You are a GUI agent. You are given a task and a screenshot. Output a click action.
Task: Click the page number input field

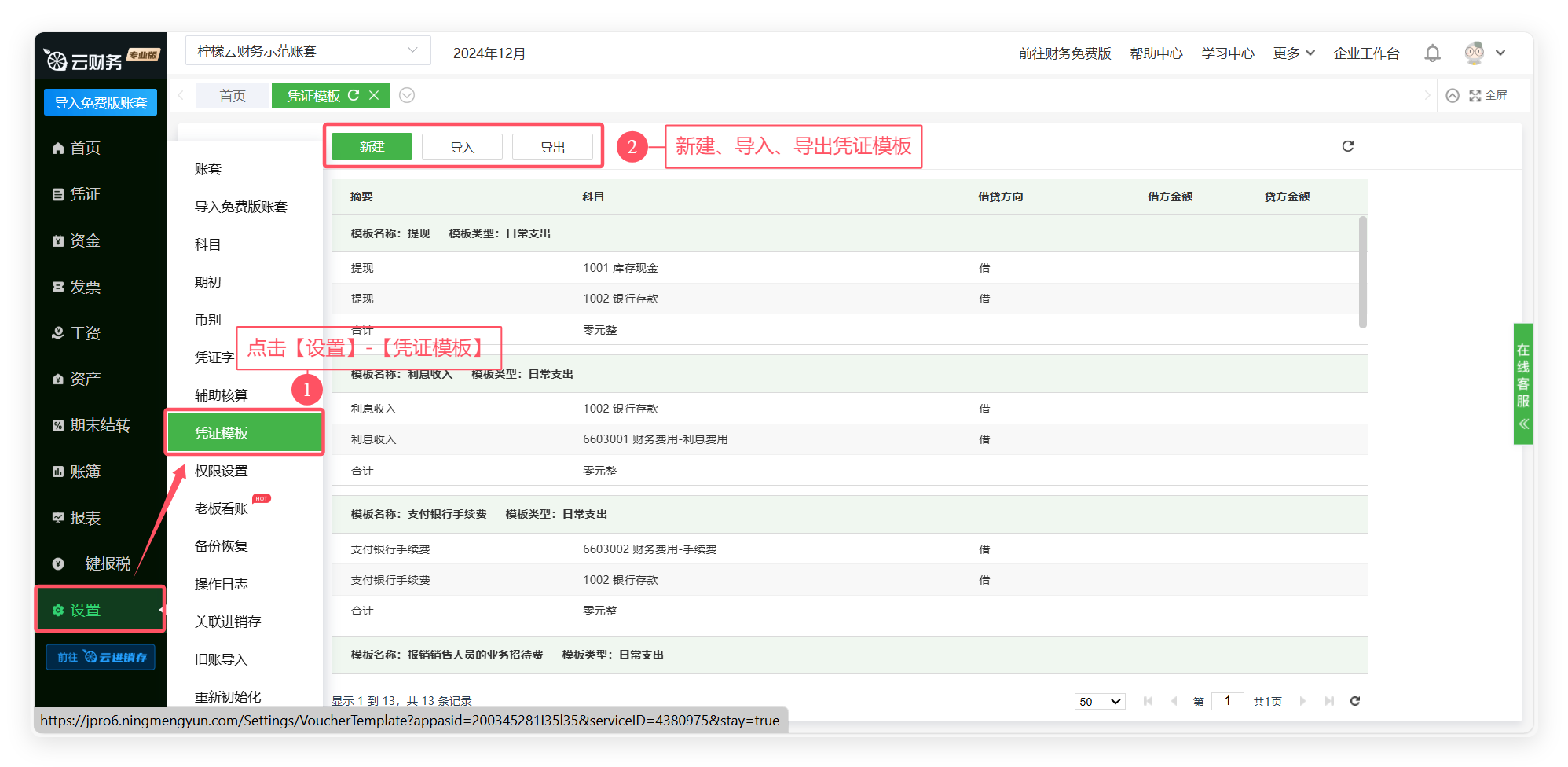pyautogui.click(x=1227, y=701)
